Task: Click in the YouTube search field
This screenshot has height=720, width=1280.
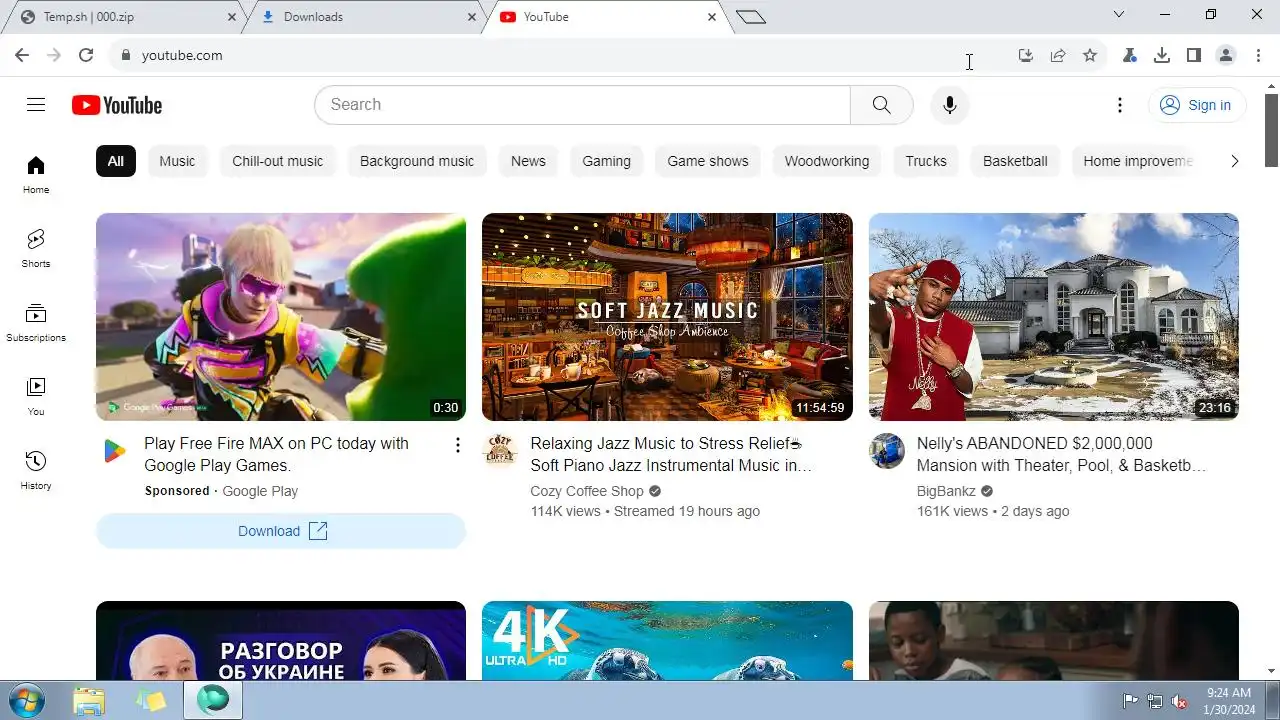Action: click(582, 105)
